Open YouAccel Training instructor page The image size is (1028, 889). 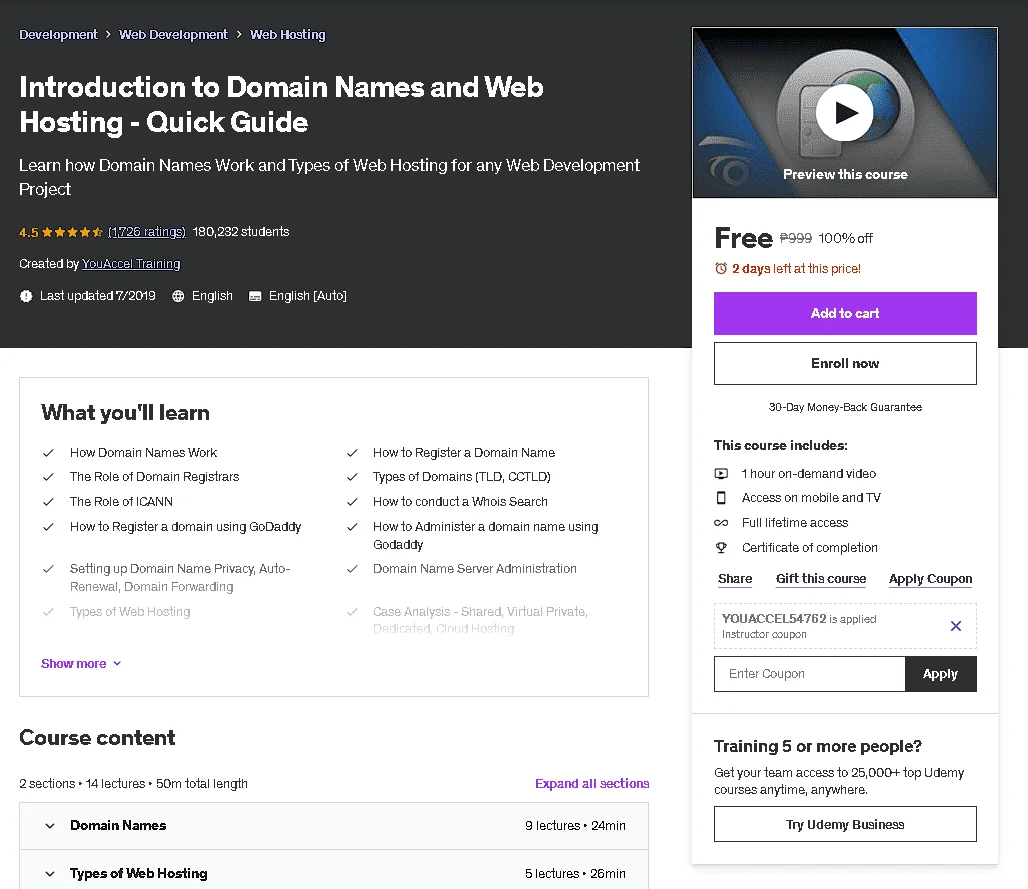click(131, 264)
